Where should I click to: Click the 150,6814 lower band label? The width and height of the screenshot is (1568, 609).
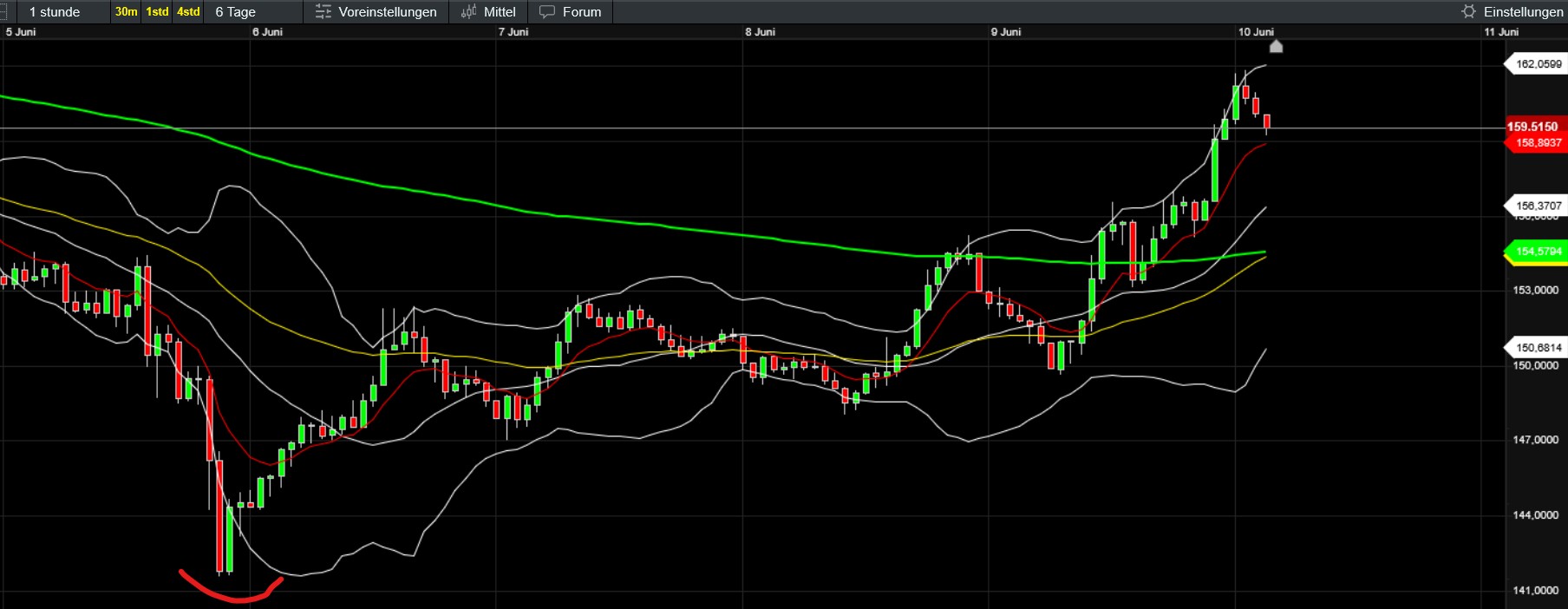(1536, 348)
